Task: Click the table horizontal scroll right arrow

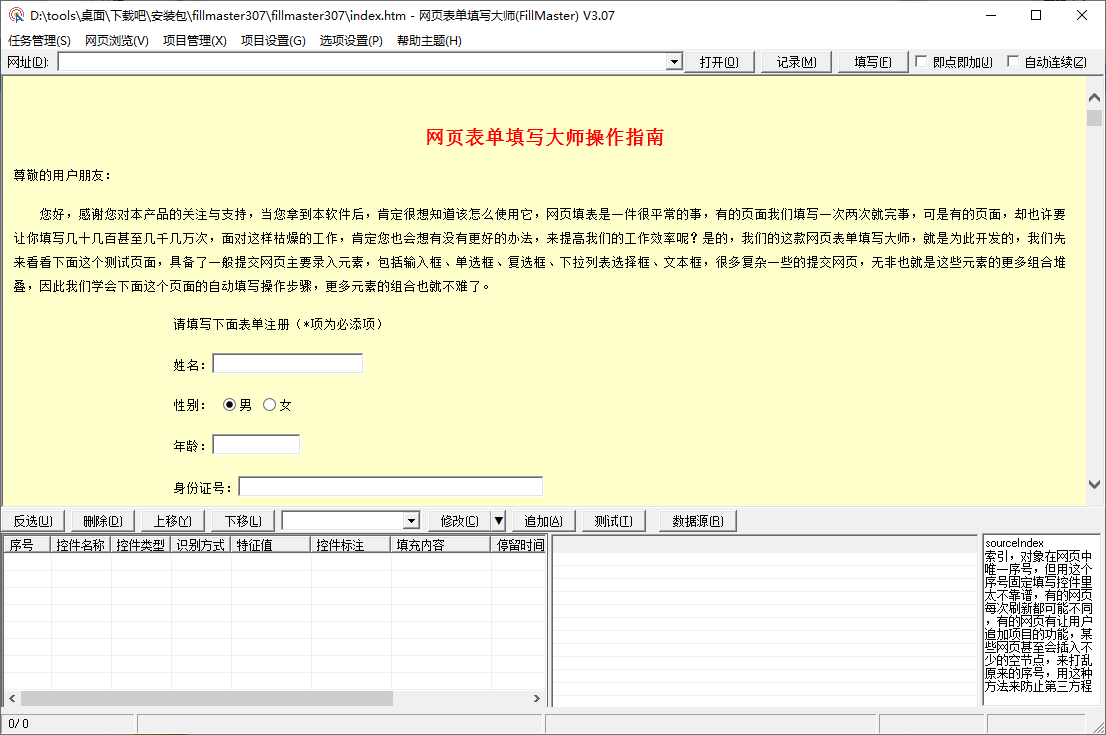Action: tap(537, 698)
